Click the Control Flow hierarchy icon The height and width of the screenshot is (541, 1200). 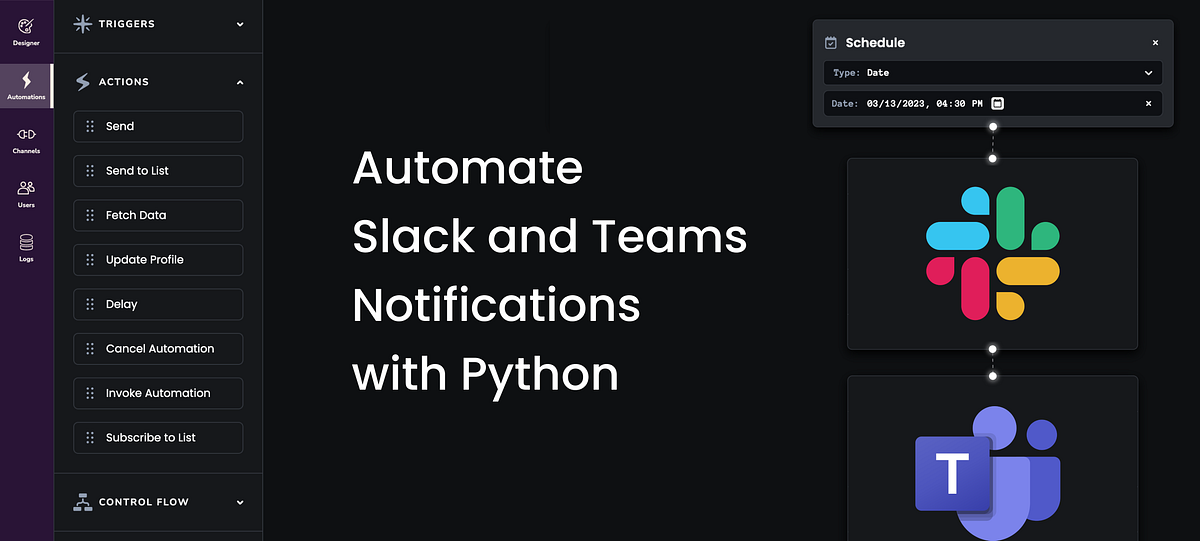pyautogui.click(x=83, y=502)
